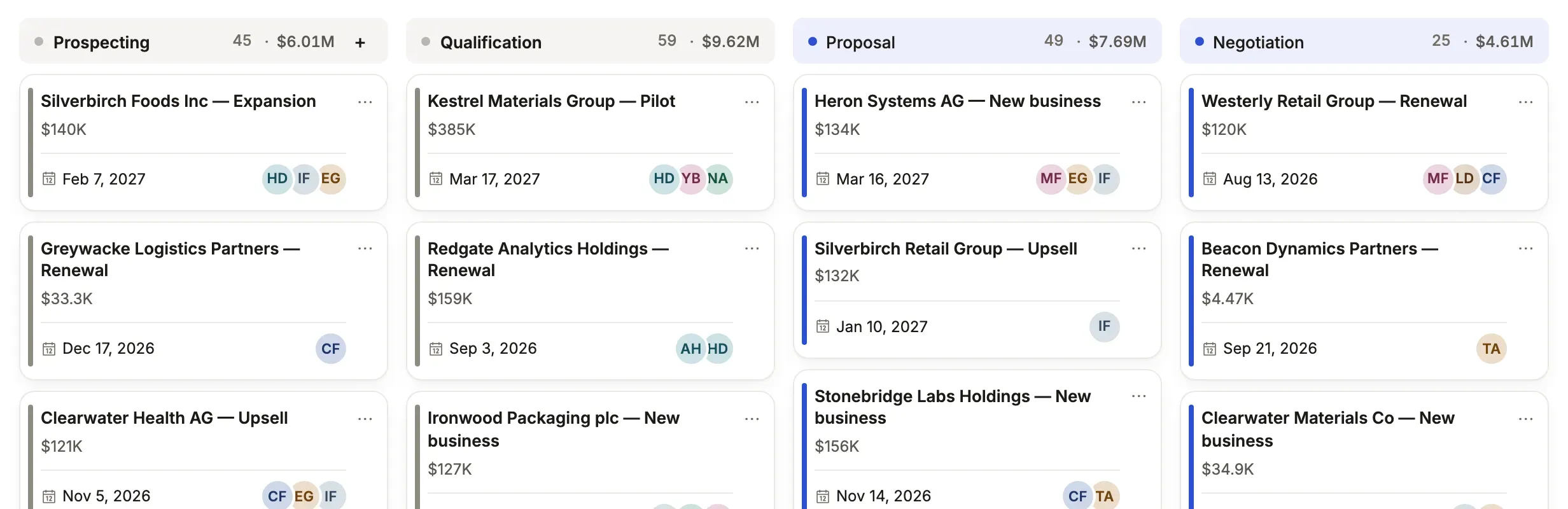1568x509 pixels.
Task: Open ellipsis menu on Beacon Dynamics Partners card
Action: click(1526, 249)
